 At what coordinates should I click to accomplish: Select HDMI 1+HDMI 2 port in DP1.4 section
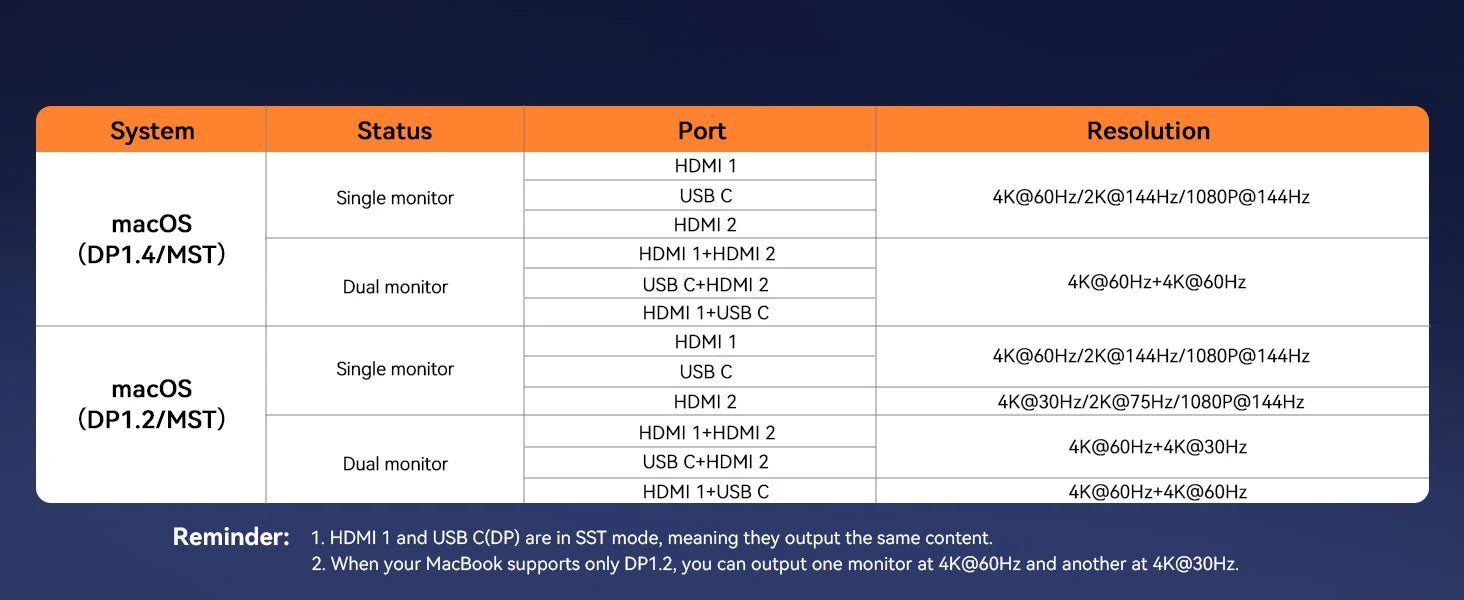click(x=706, y=254)
